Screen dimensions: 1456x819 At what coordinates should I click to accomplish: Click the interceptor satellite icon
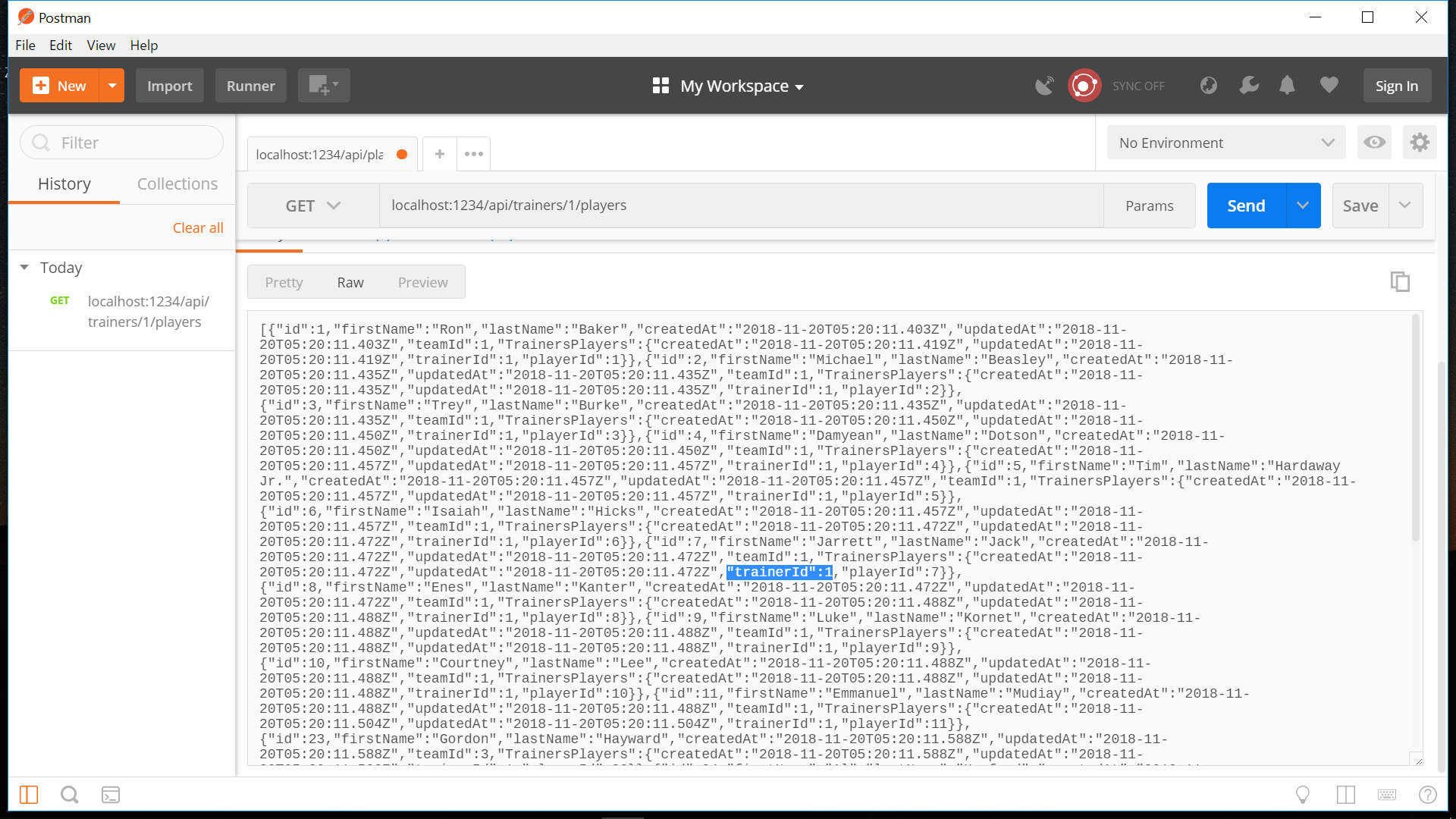(x=1044, y=86)
